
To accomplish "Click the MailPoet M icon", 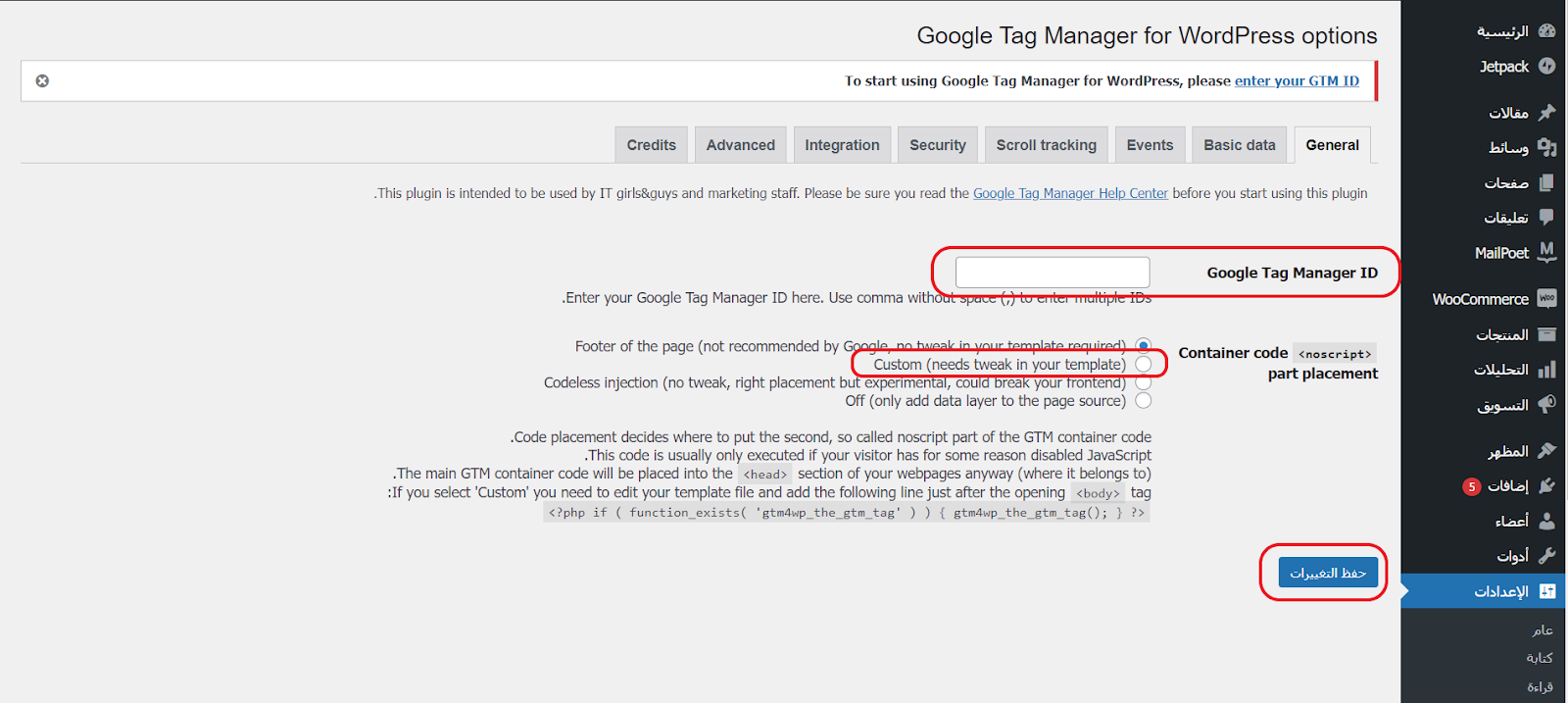I will (1546, 252).
